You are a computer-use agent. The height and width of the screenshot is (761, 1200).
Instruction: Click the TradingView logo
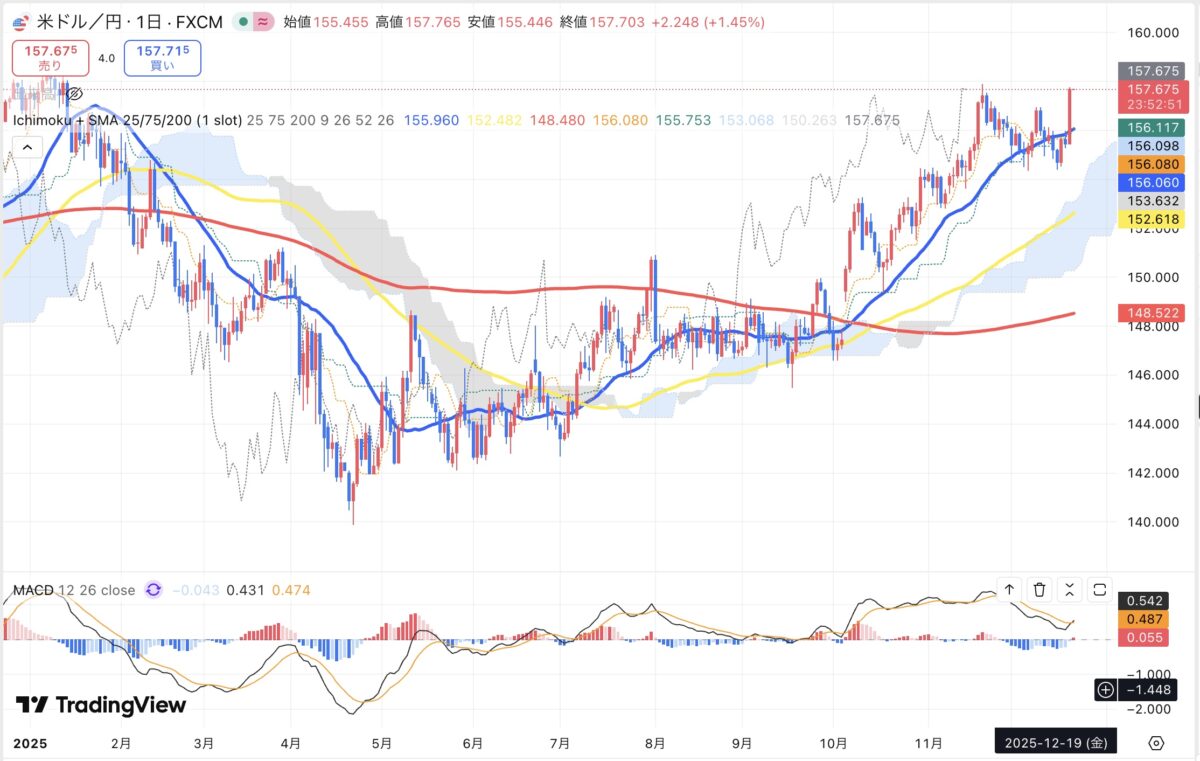pyautogui.click(x=101, y=705)
